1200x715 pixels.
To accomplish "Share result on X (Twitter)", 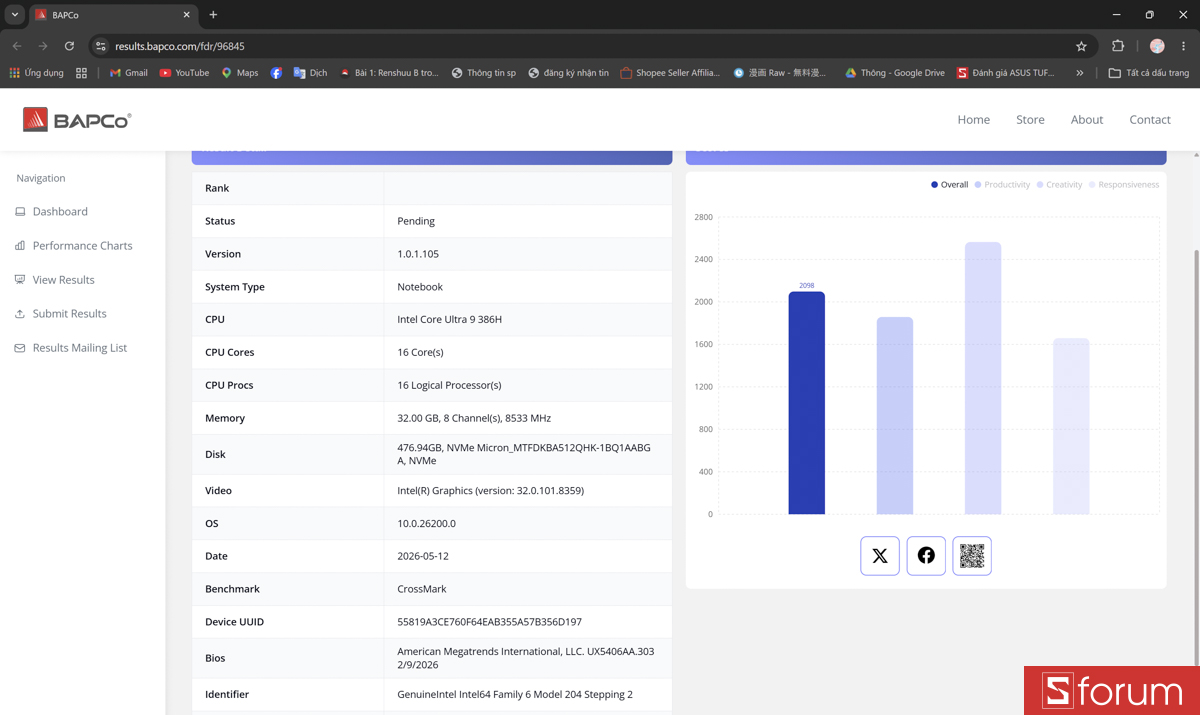I will click(x=880, y=556).
